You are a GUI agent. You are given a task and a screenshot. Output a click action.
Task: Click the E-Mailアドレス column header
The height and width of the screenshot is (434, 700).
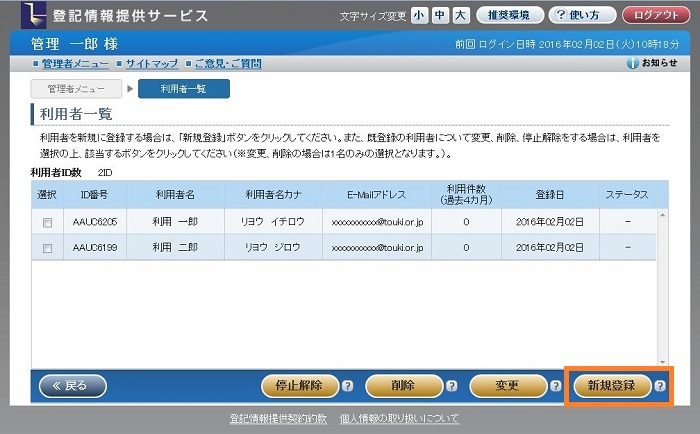pos(377,195)
